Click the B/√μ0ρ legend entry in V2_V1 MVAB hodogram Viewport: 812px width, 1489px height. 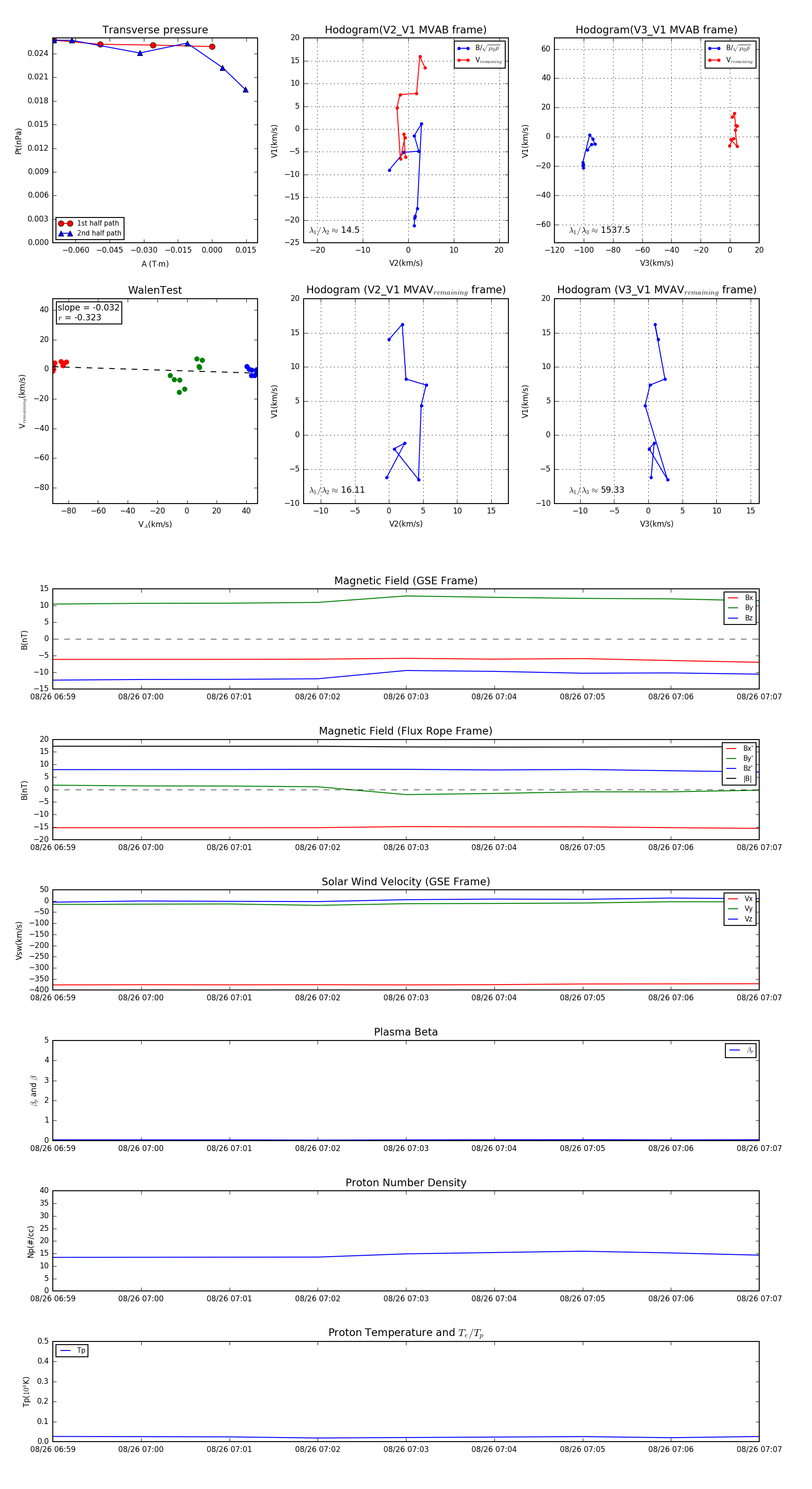pos(480,49)
